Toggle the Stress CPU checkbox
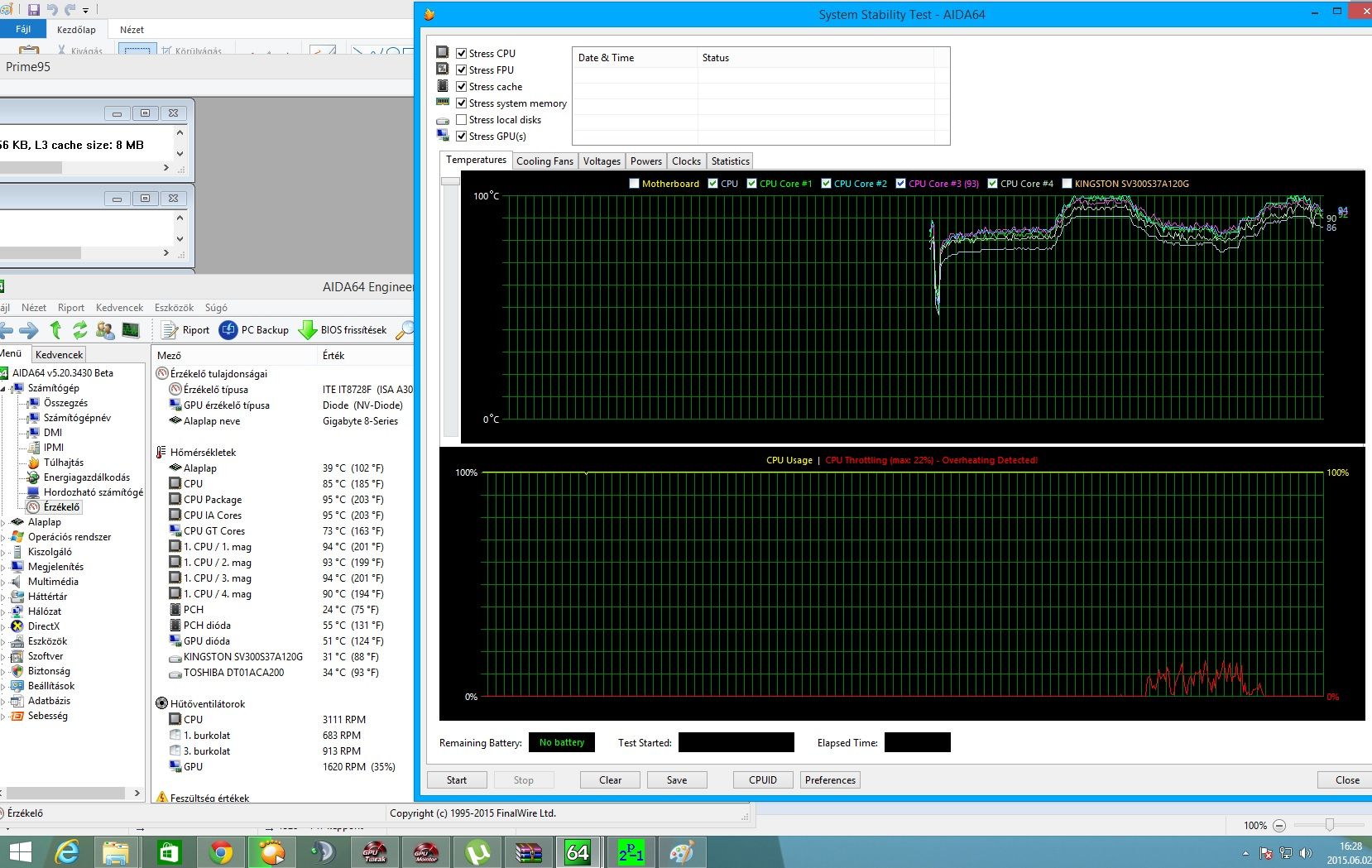Screen dimensions: 1372x868 pyautogui.click(x=462, y=54)
